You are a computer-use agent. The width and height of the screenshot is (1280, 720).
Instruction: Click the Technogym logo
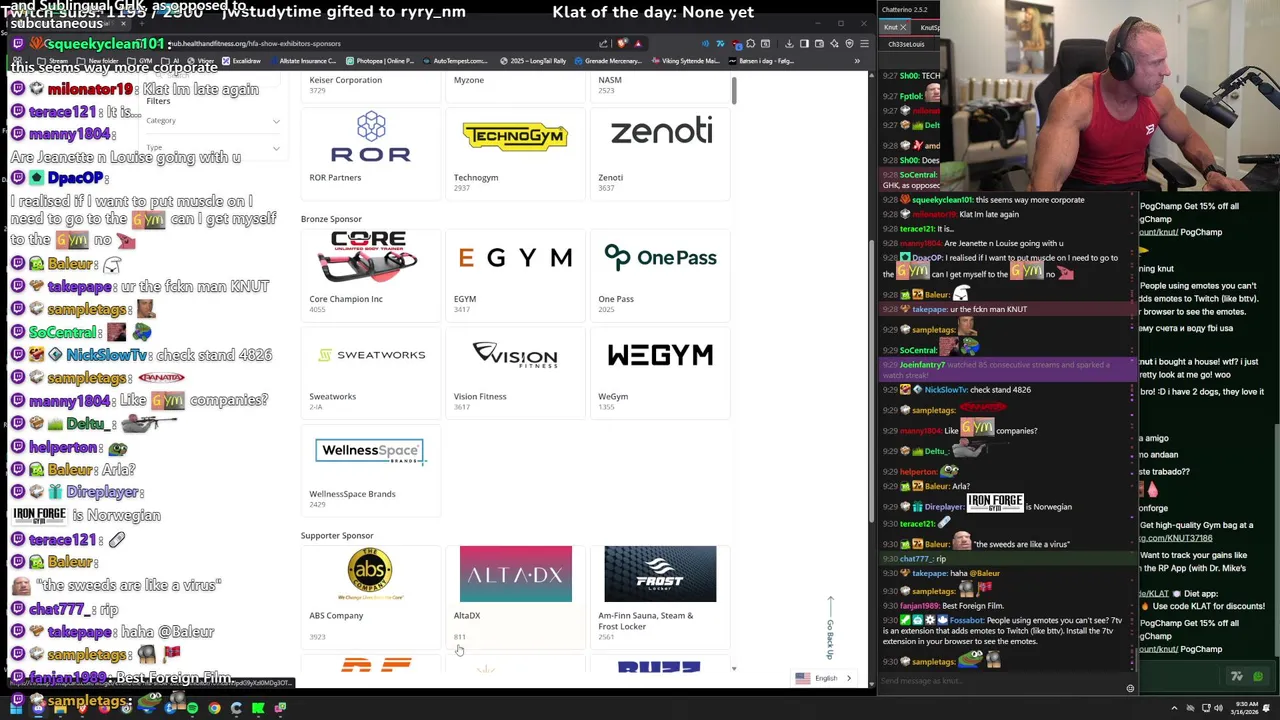pyautogui.click(x=515, y=137)
